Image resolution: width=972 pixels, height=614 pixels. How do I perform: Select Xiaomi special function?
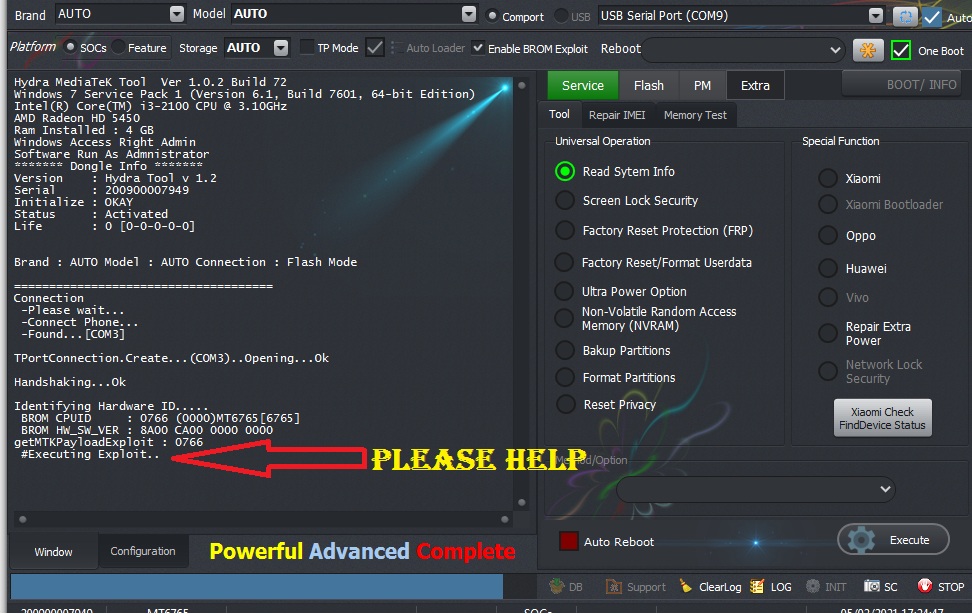828,179
